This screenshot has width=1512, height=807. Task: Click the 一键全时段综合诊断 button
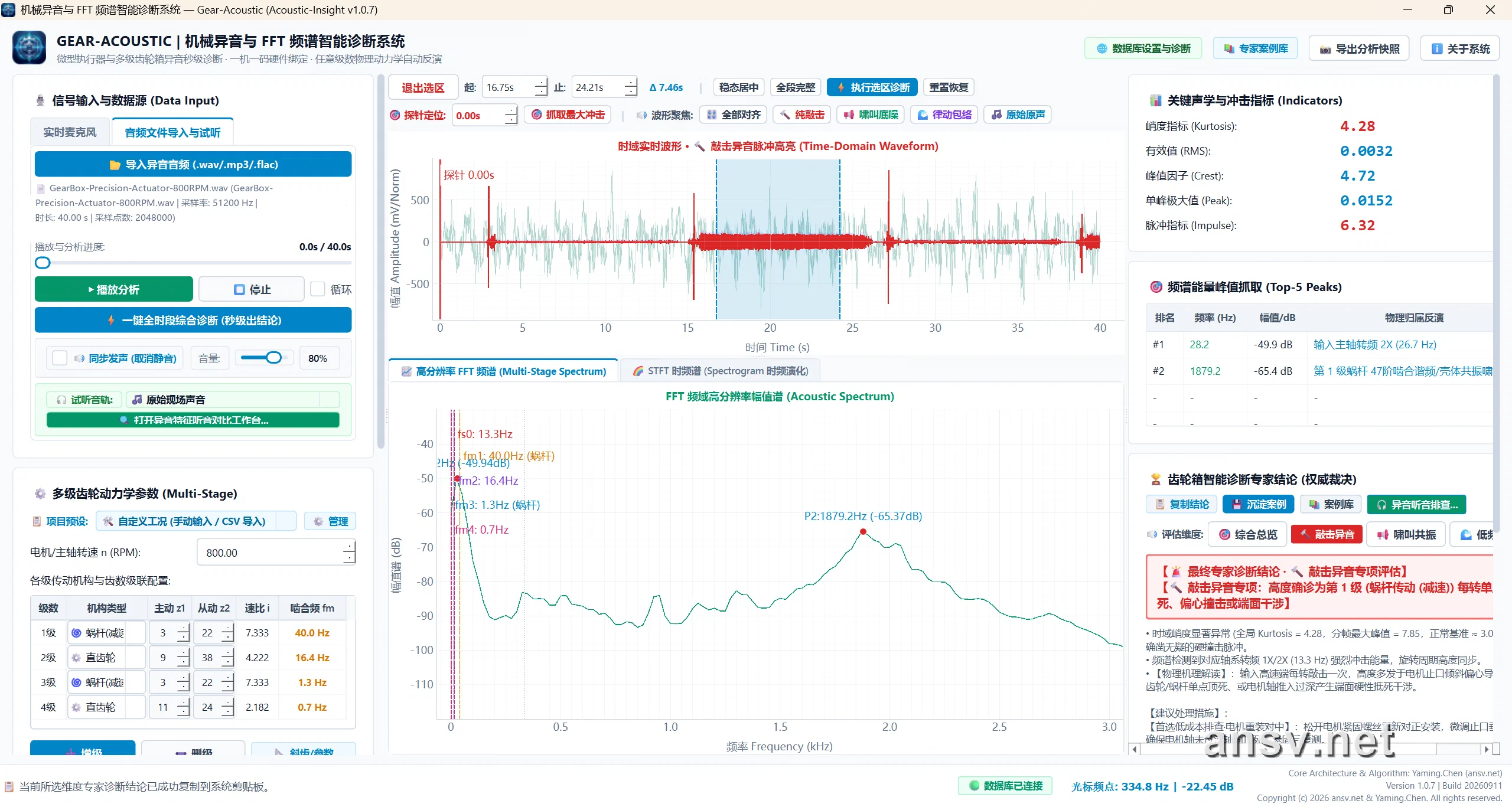193,320
